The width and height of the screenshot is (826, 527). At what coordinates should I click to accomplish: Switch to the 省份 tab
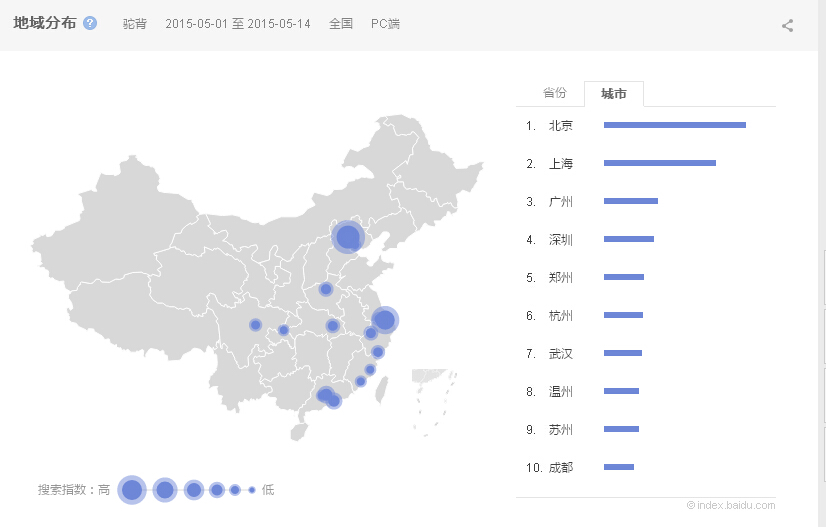[554, 93]
